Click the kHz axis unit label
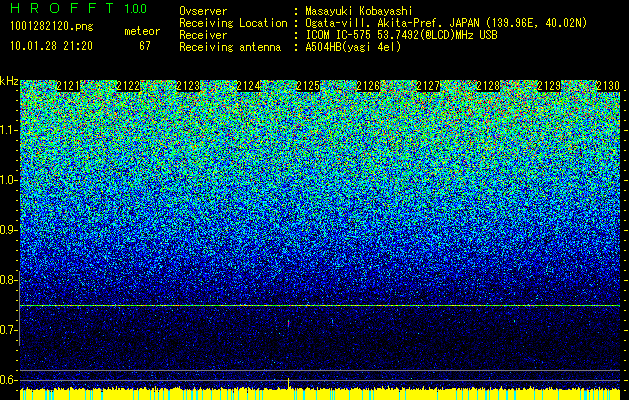The image size is (629, 400). point(9,81)
